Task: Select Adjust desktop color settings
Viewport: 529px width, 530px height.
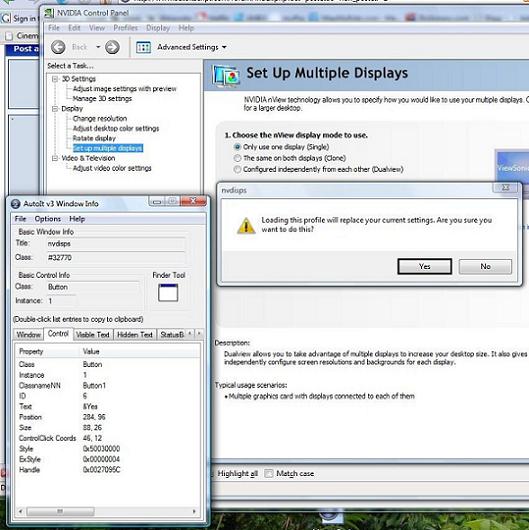Action: pyautogui.click(x=116, y=128)
